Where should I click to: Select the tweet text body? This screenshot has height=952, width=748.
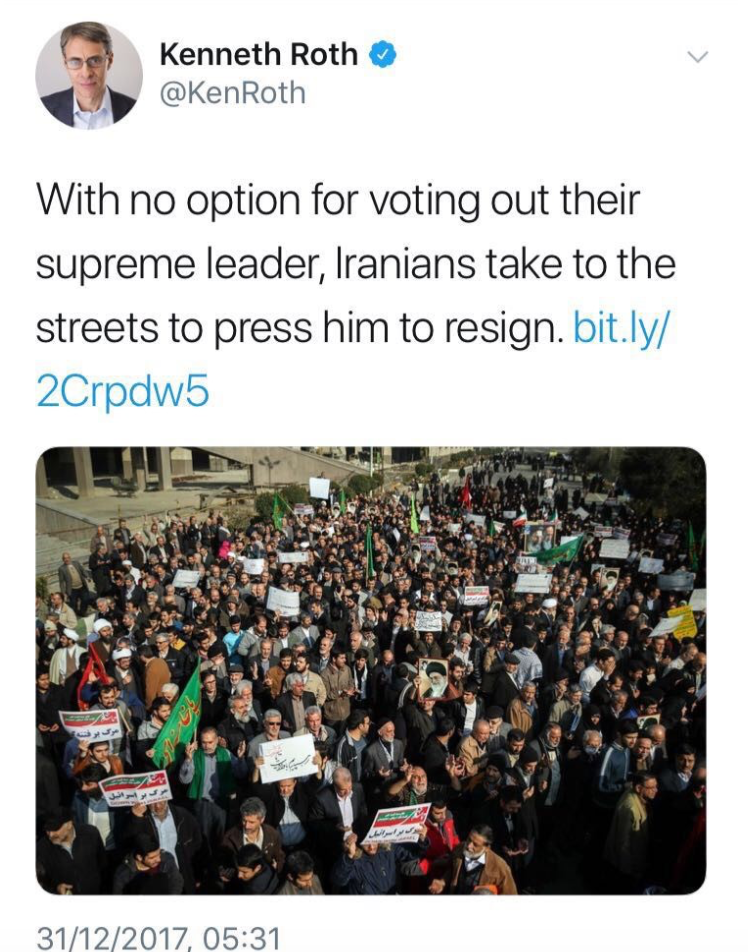tap(356, 296)
